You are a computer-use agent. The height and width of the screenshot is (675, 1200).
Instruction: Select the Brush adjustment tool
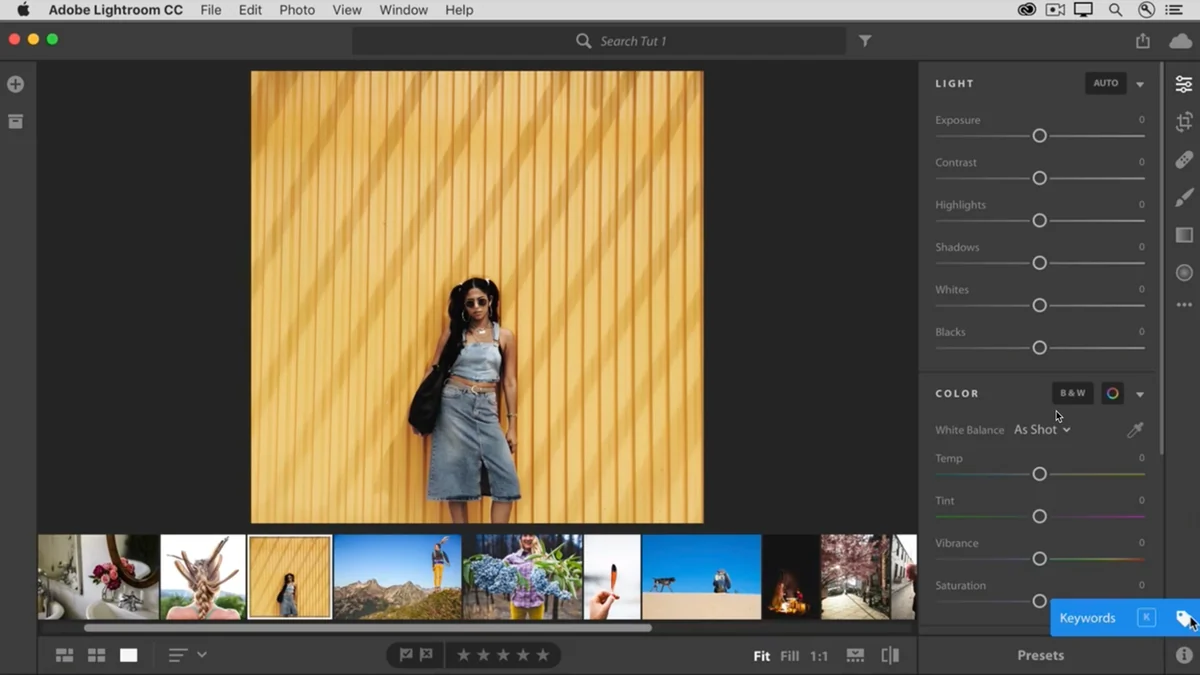coord(1184,197)
